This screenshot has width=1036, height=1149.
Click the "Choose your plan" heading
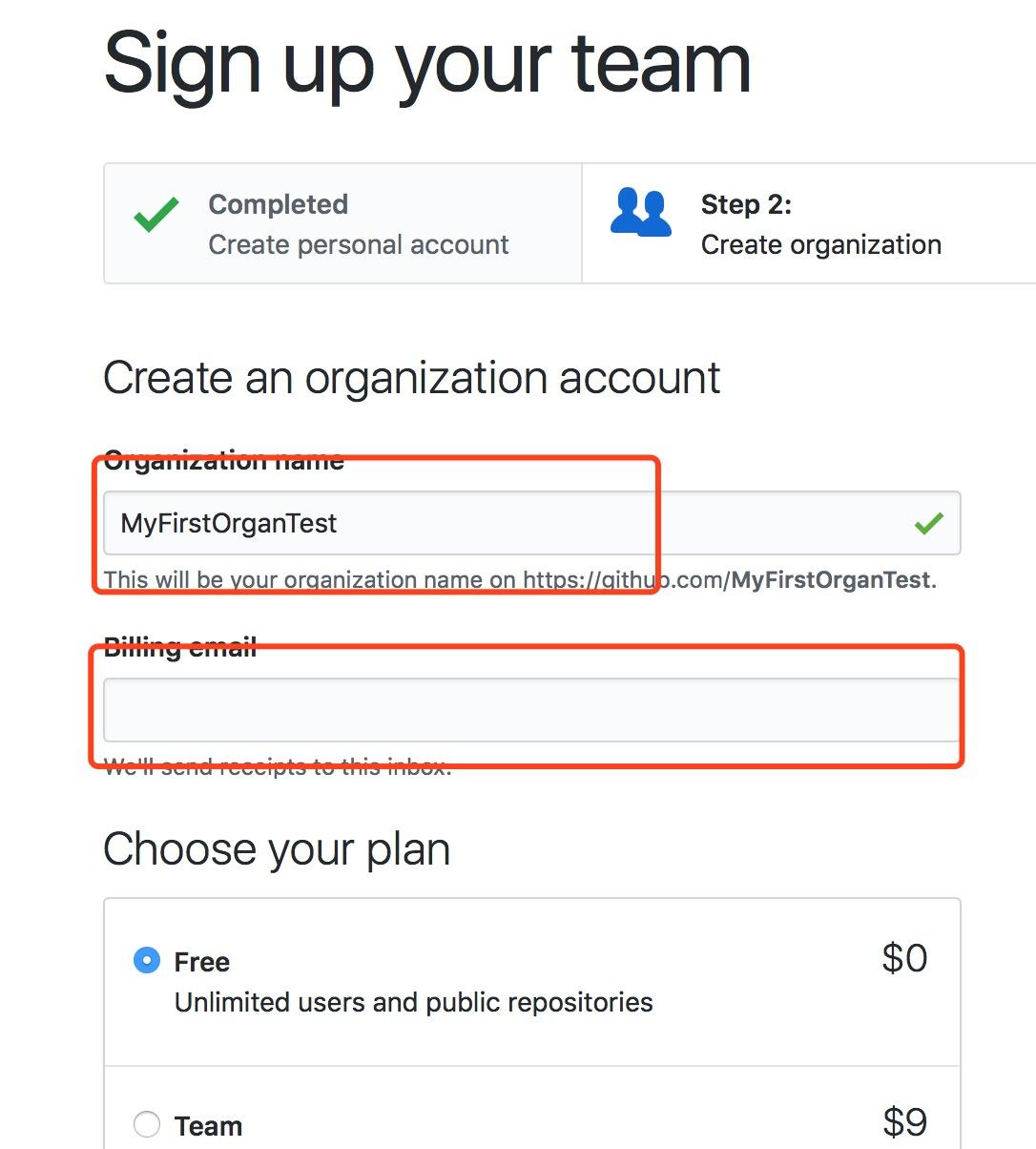(x=276, y=849)
